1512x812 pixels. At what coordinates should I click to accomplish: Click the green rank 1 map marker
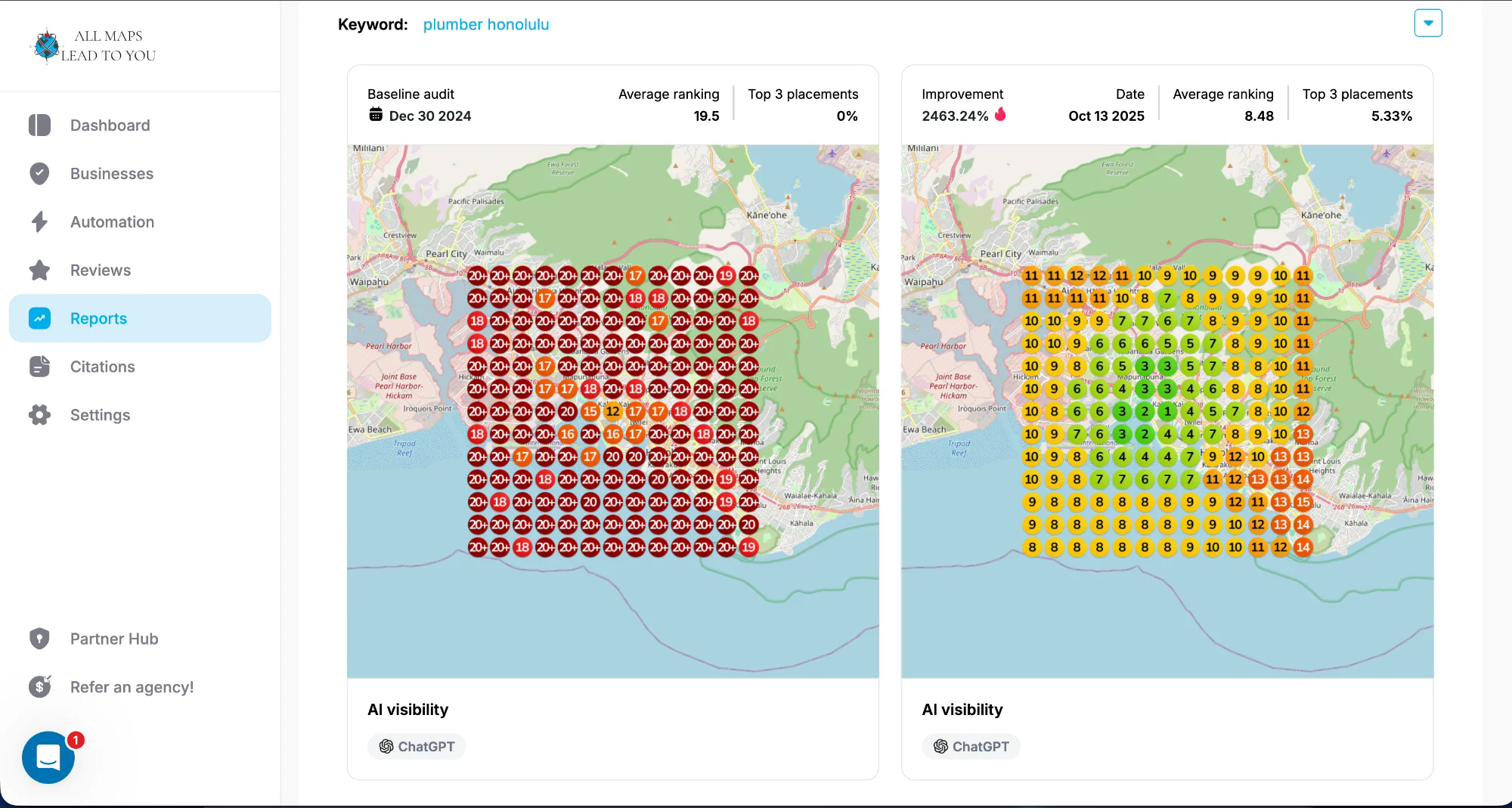click(x=1167, y=412)
